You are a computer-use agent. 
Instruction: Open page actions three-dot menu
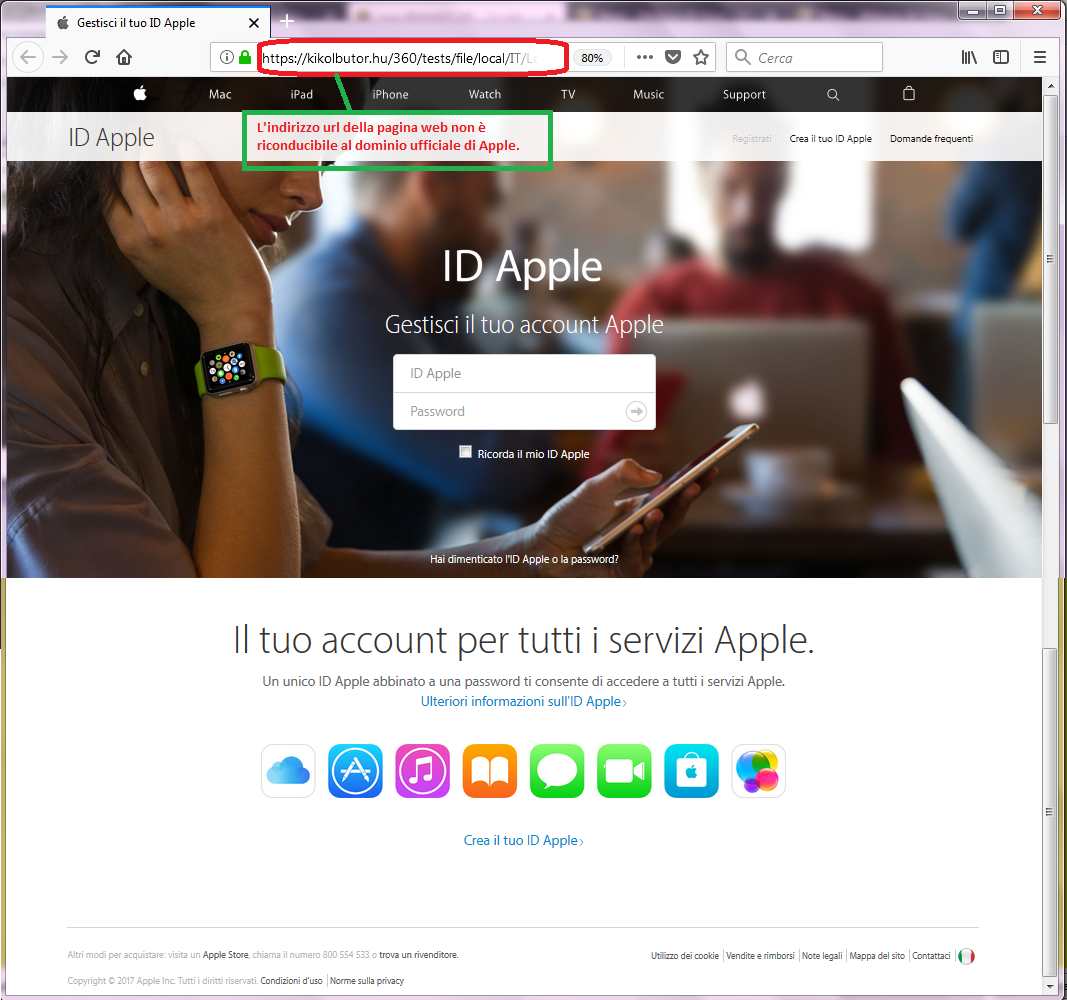(x=644, y=57)
